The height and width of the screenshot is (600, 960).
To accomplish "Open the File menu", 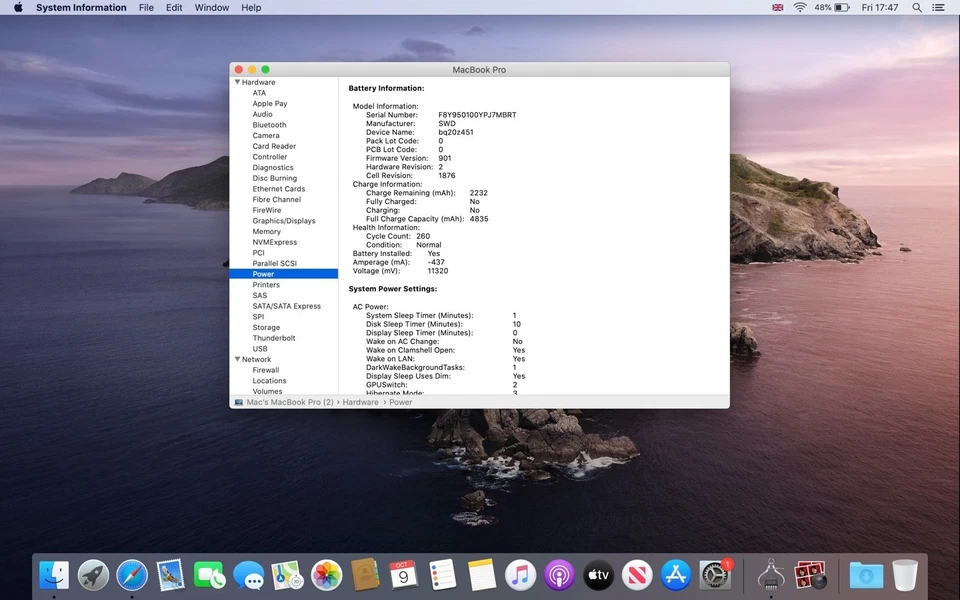I will click(x=146, y=7).
